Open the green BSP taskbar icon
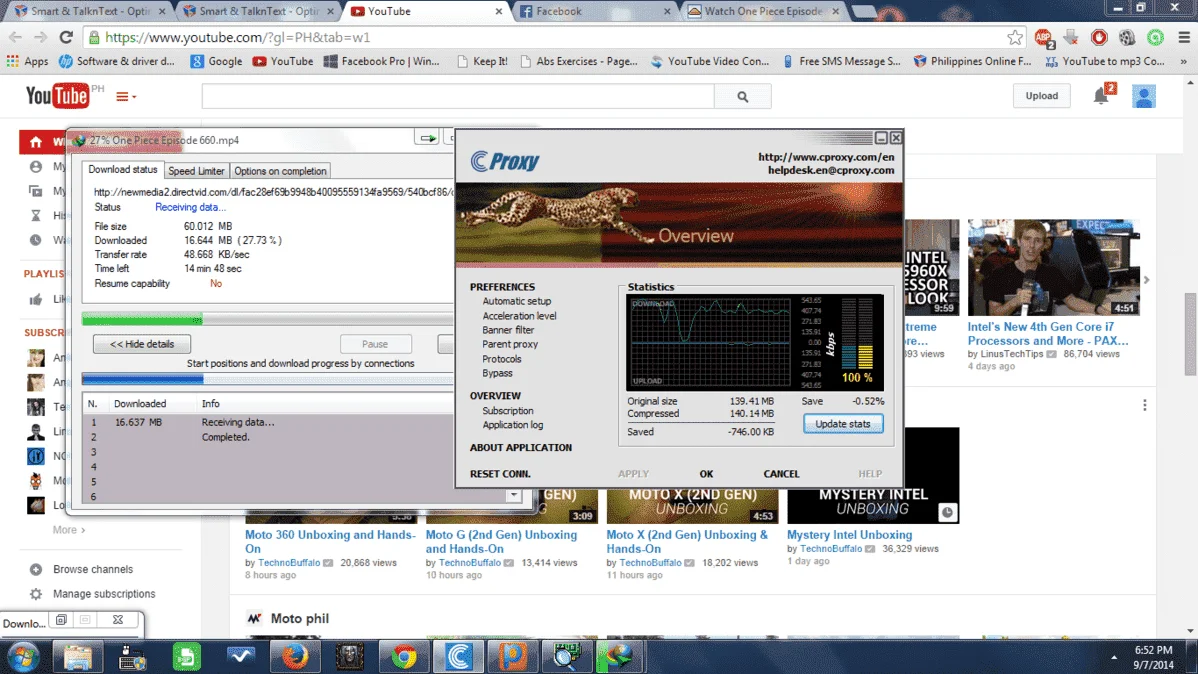The height and width of the screenshot is (674, 1198). coord(186,656)
